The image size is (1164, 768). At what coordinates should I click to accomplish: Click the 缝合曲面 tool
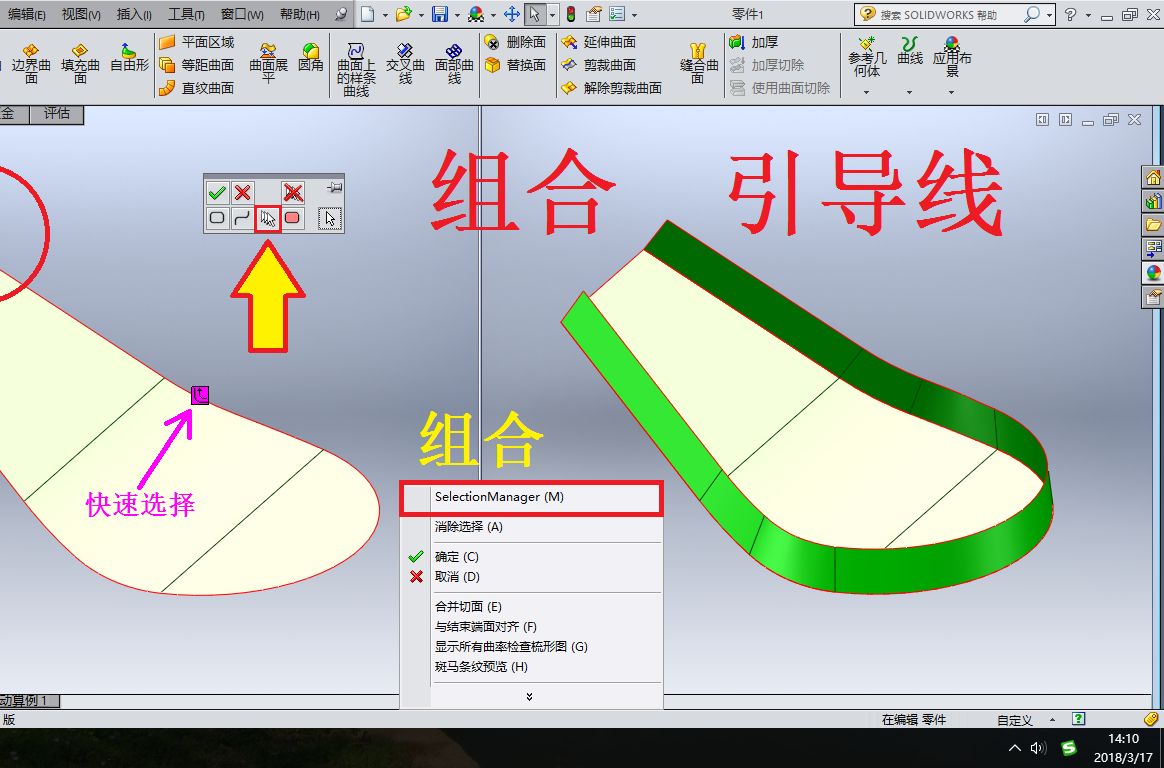(x=700, y=60)
